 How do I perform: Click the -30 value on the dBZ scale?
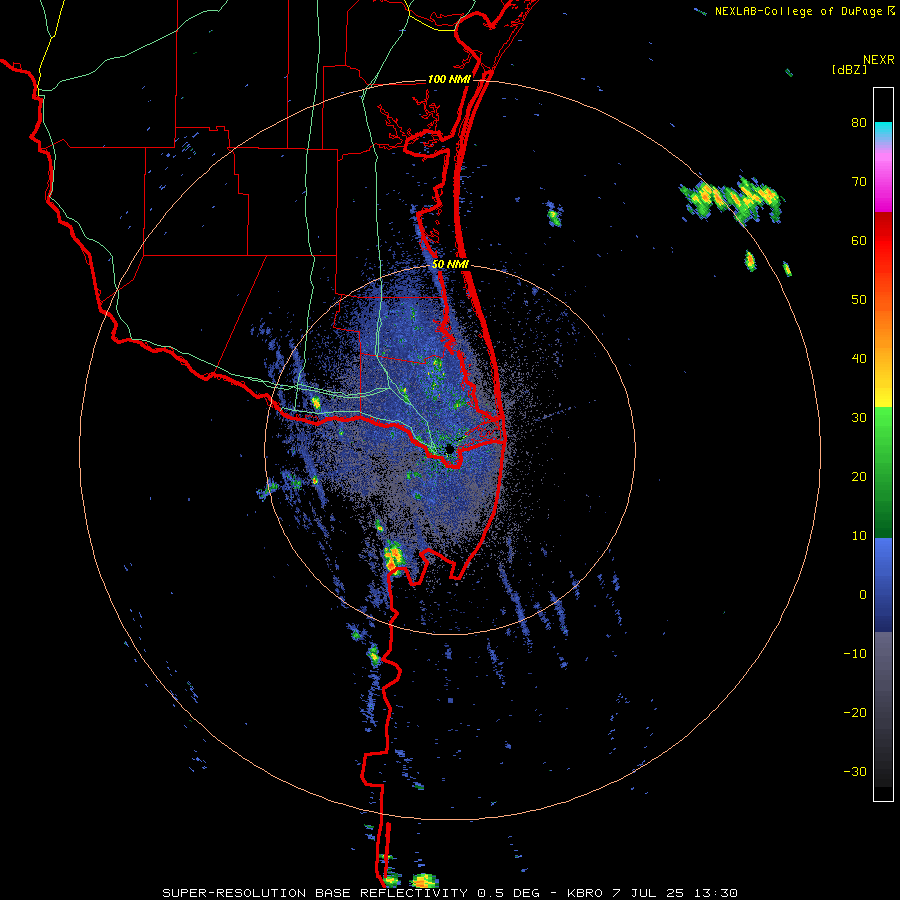click(x=855, y=771)
